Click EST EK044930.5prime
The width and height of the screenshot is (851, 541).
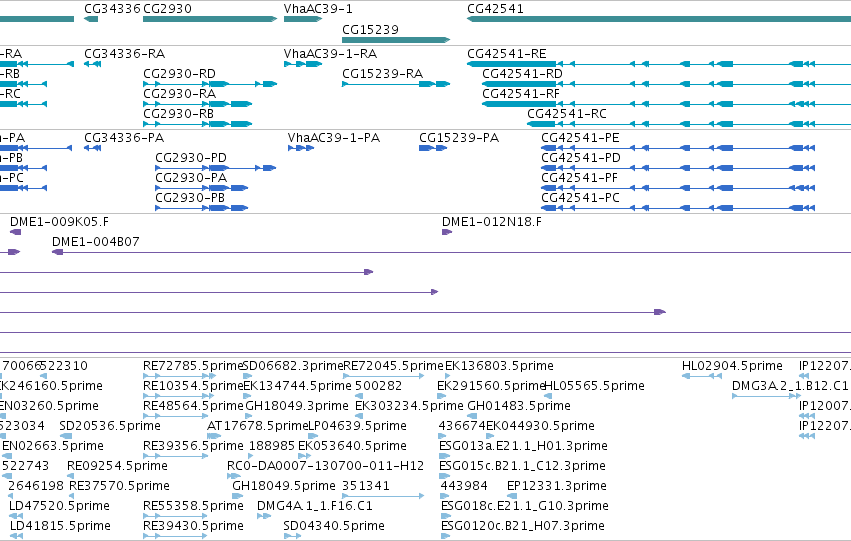tap(540, 426)
